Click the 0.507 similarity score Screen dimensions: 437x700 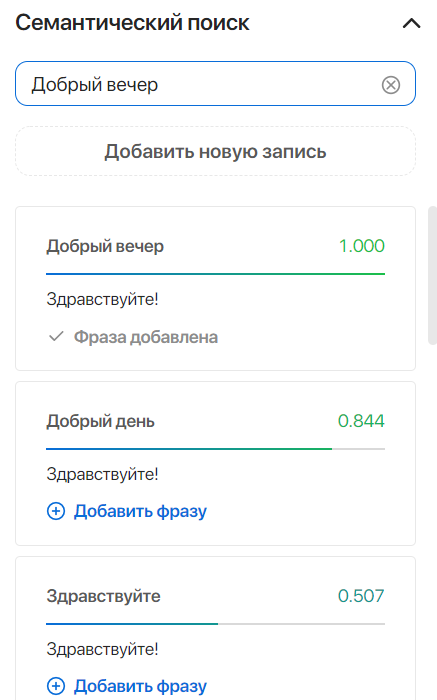[x=361, y=596]
